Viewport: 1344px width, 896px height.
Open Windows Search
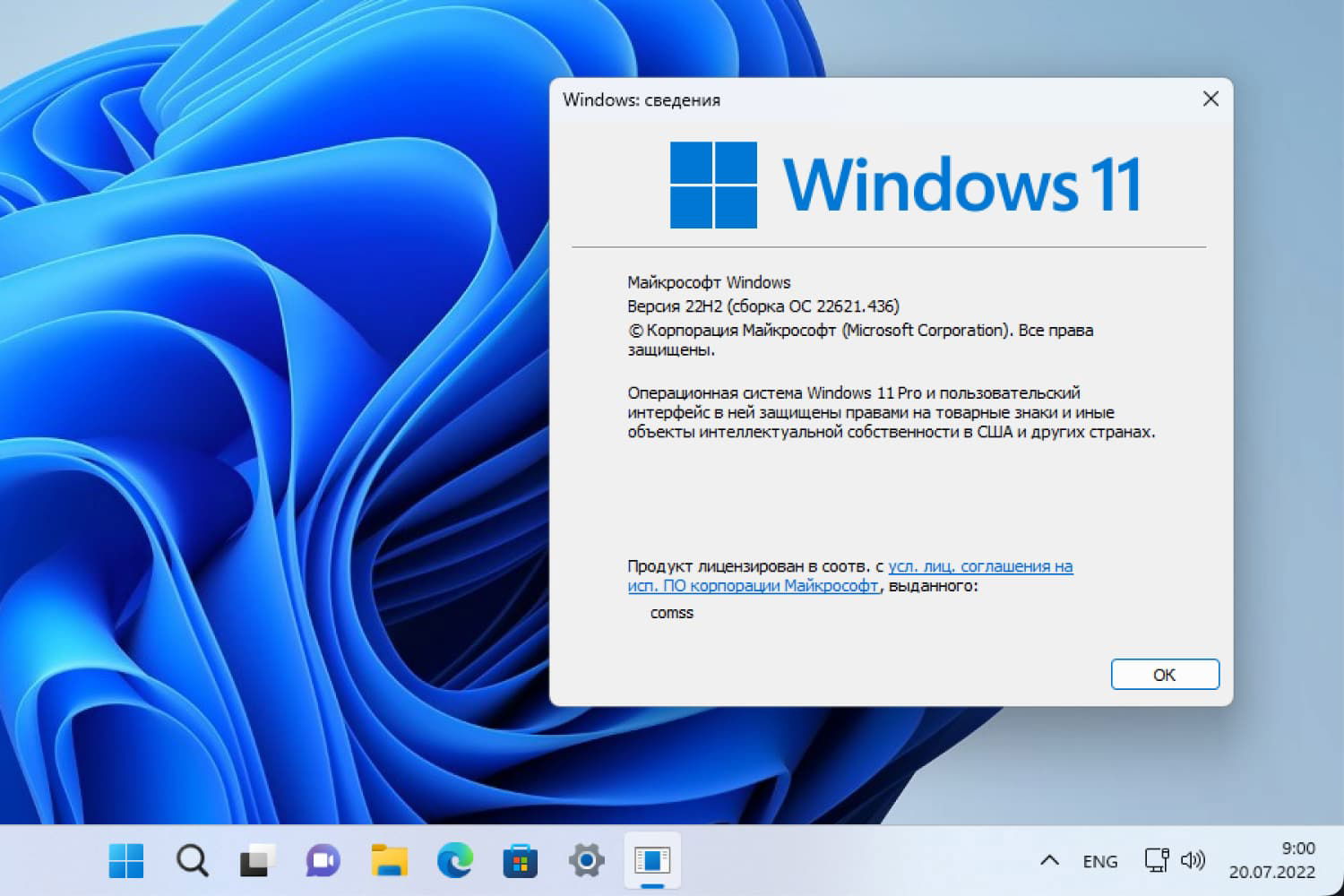point(191,860)
